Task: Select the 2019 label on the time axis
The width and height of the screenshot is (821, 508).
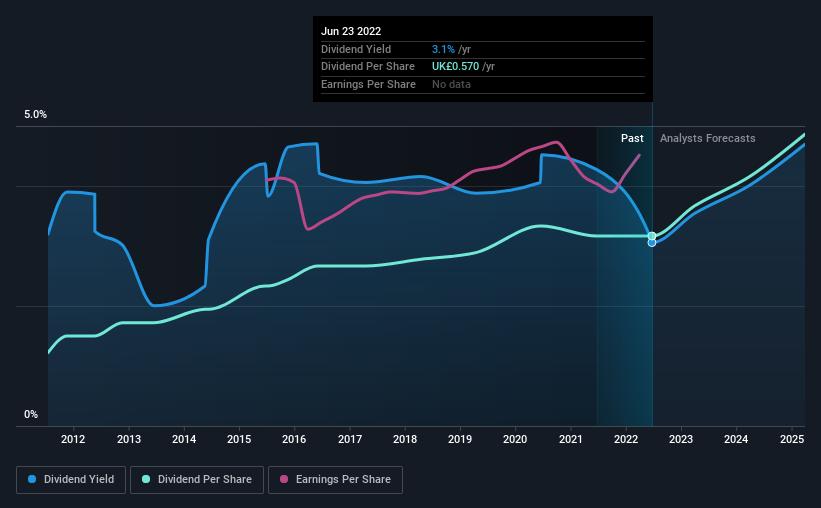Action: [460, 439]
